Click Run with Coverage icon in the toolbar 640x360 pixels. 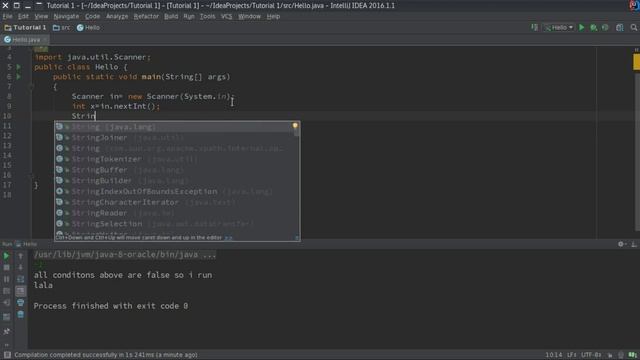click(x=605, y=27)
